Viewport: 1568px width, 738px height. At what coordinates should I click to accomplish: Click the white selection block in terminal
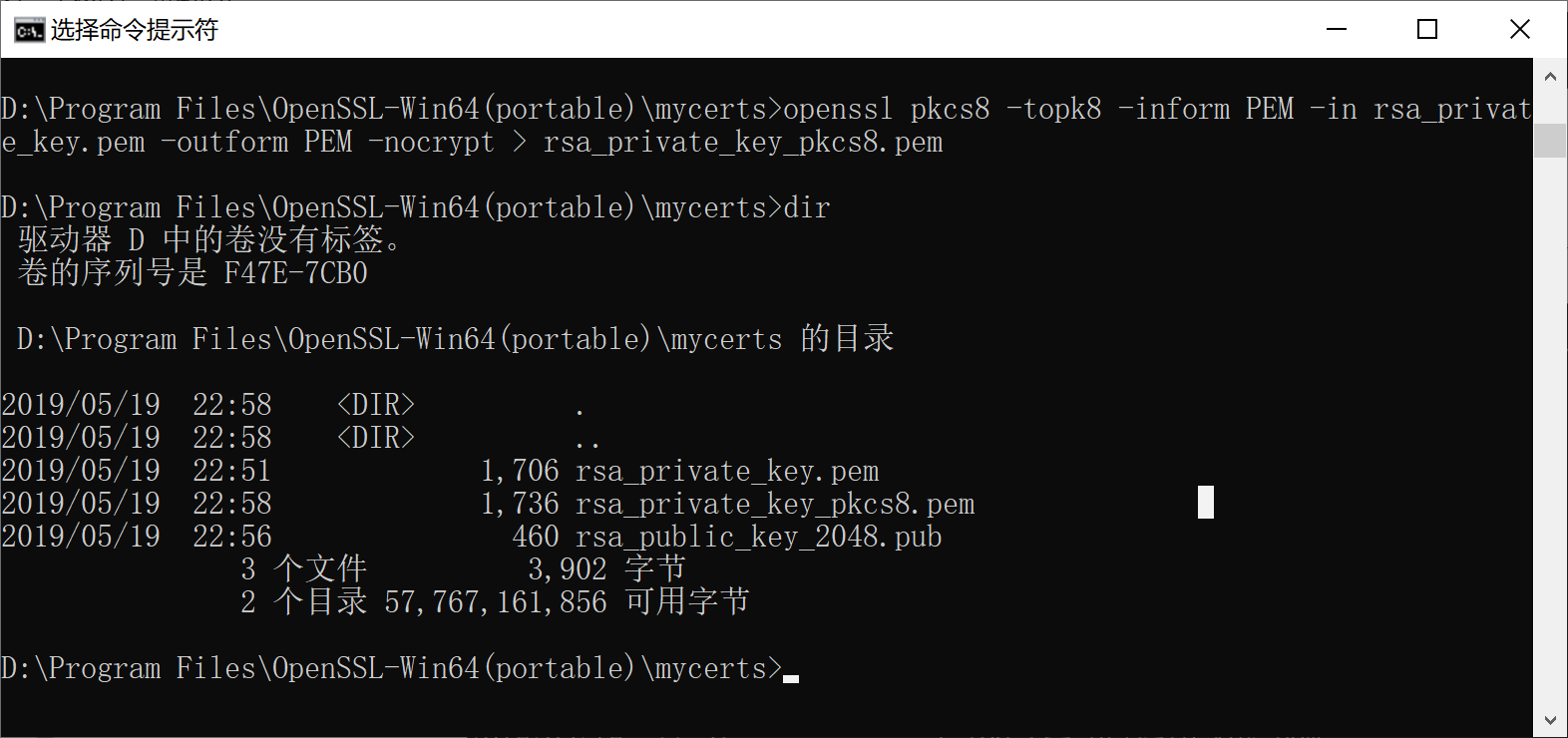click(x=1206, y=503)
